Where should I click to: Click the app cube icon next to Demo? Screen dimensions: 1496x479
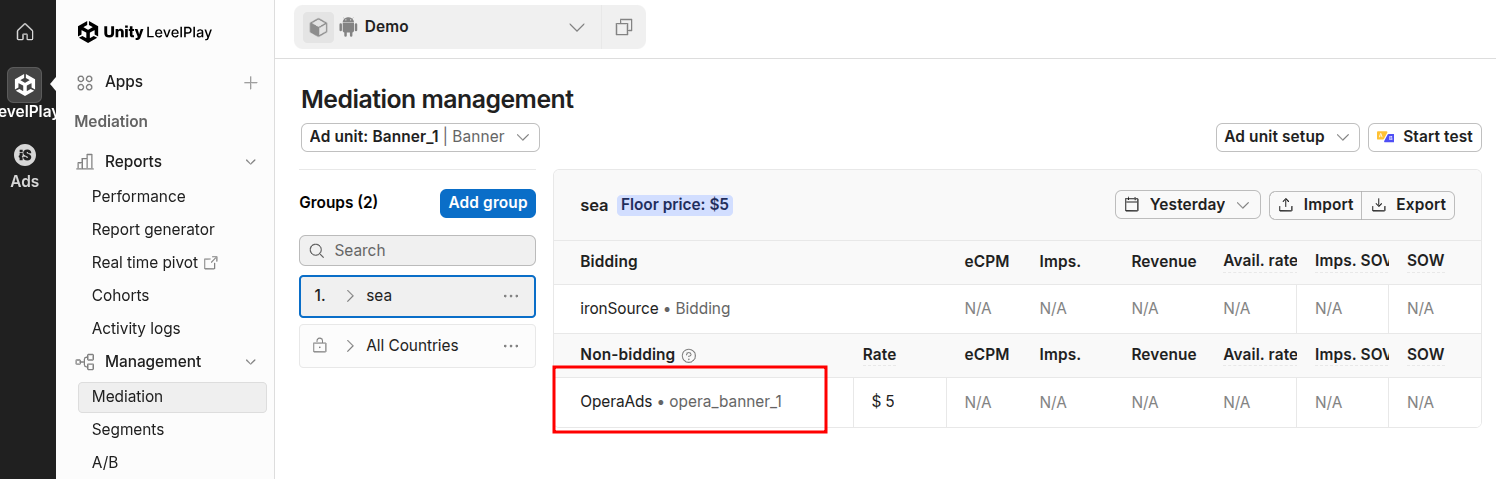pos(318,27)
